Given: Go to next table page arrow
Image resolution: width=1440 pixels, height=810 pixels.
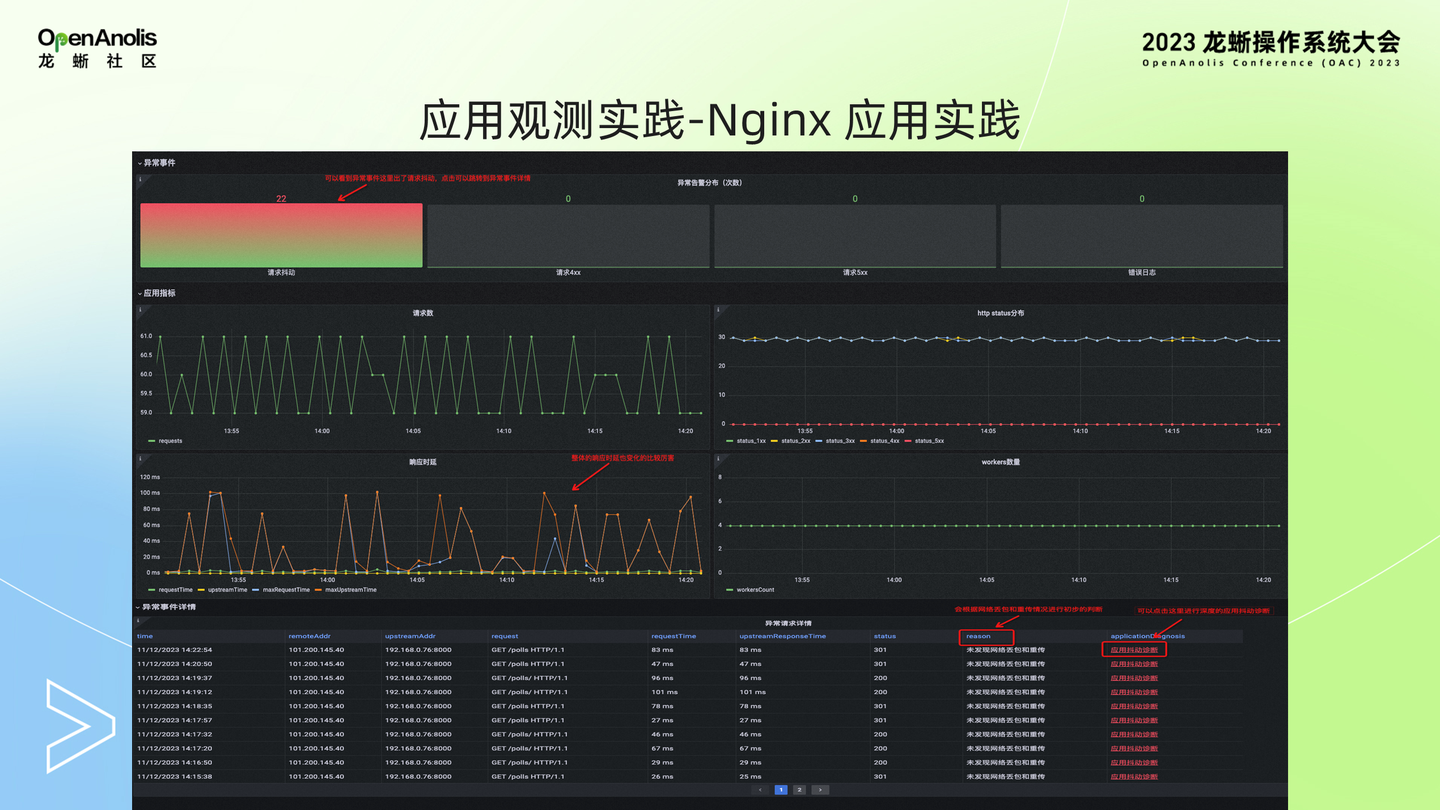Looking at the screenshot, I should 820,790.
